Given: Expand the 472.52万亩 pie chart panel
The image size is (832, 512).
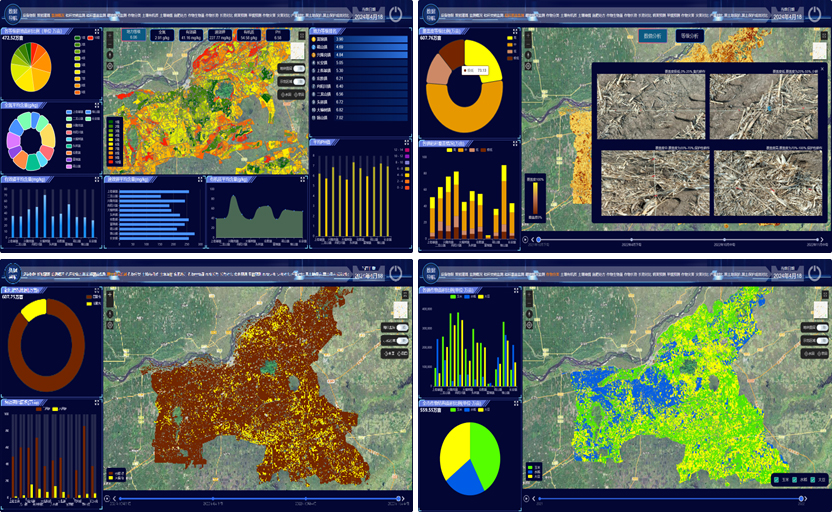Looking at the screenshot, I should (x=97, y=32).
